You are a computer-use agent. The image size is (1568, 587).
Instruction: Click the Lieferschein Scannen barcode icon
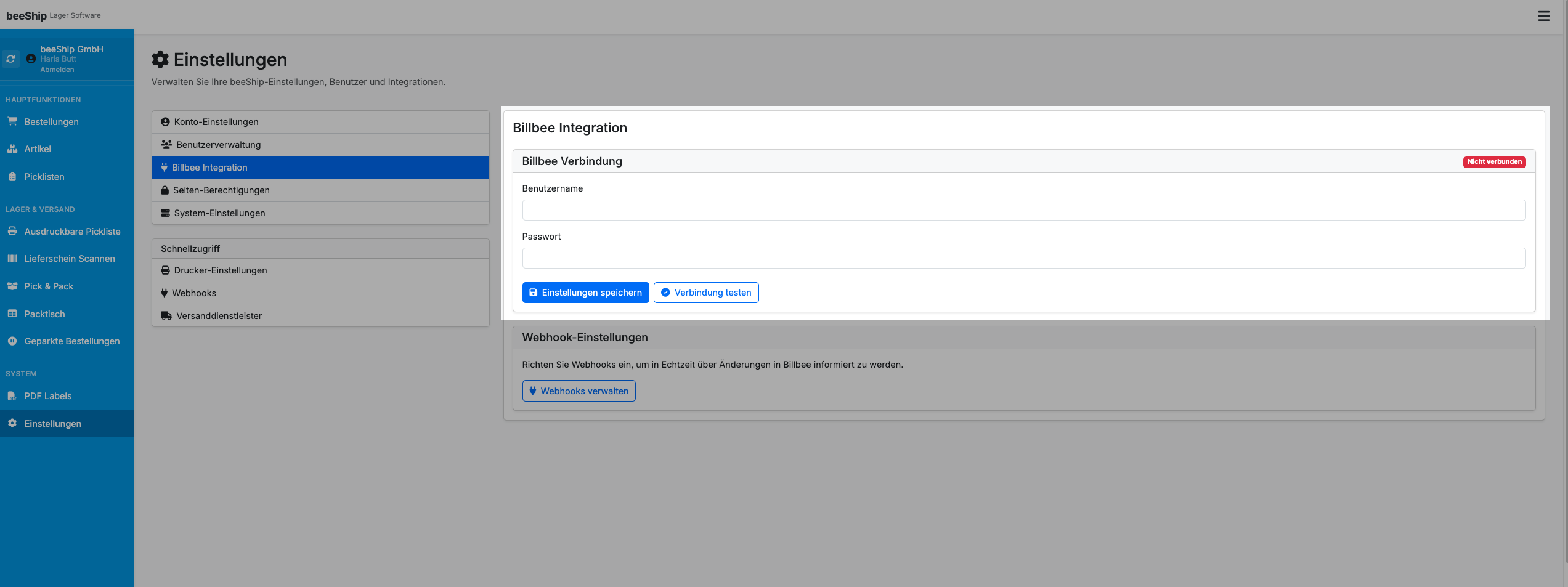[x=12, y=259]
